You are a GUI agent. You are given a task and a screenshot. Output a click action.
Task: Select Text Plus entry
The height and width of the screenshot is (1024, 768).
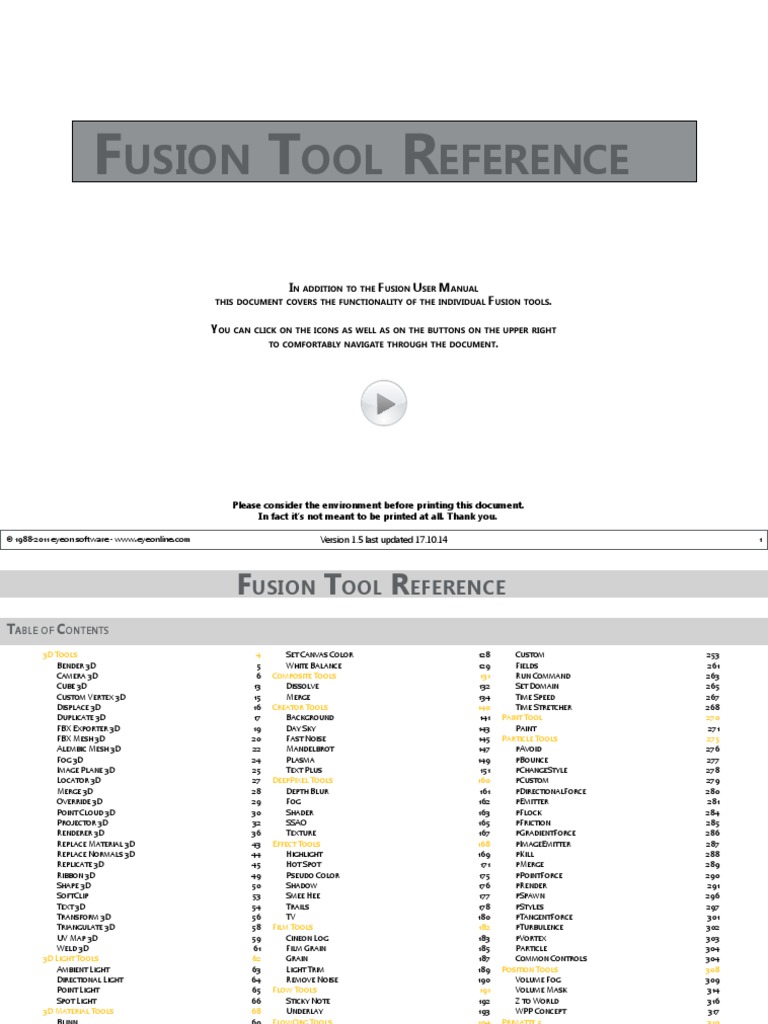click(304, 770)
